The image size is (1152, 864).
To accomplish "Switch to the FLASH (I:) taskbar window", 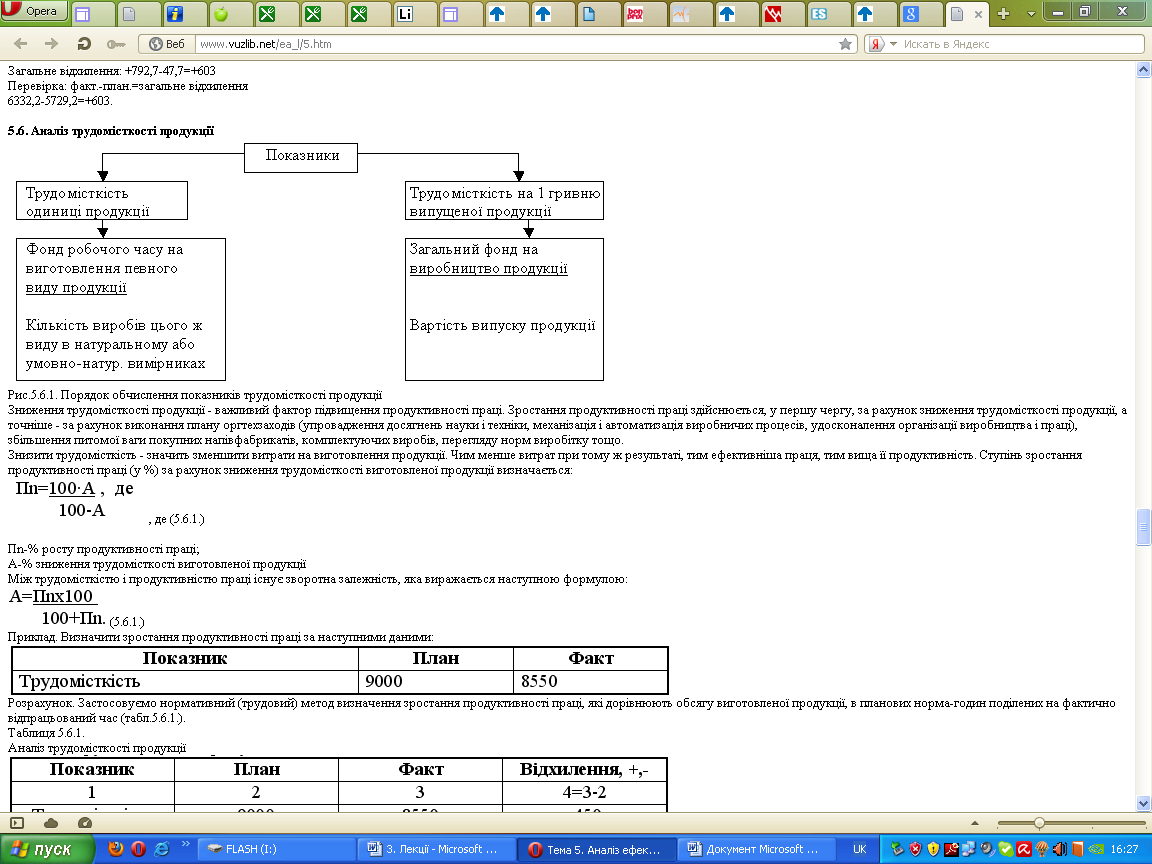I will [277, 849].
